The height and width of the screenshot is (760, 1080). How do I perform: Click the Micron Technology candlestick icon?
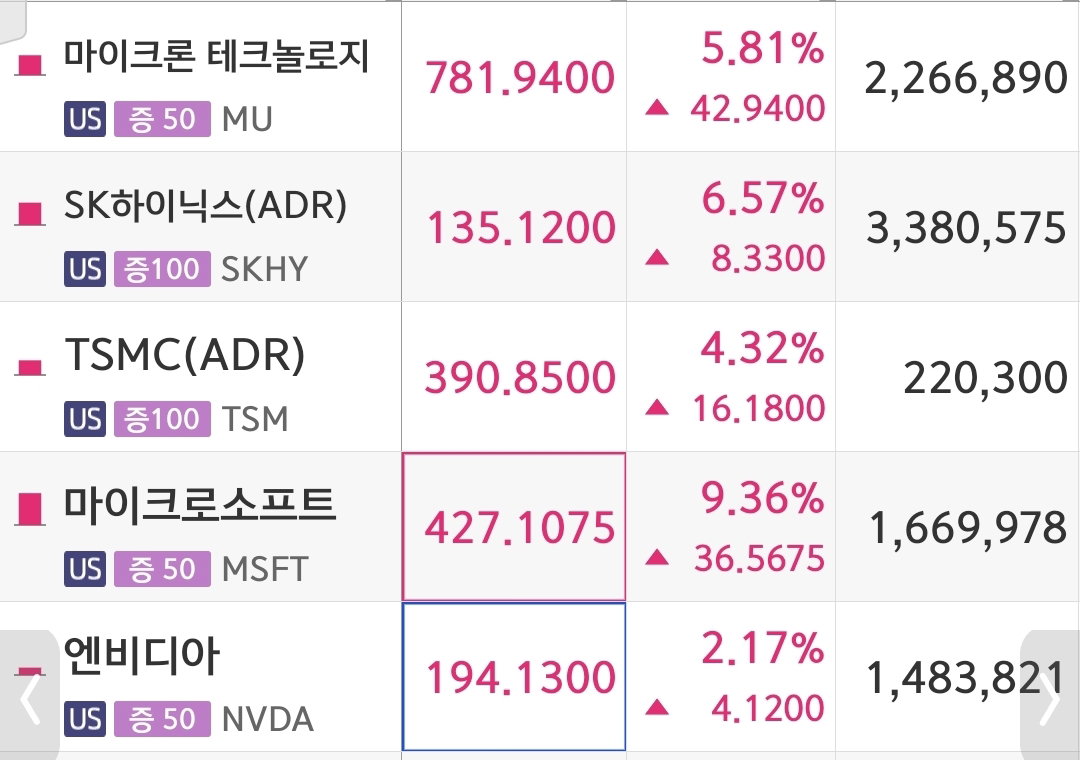(x=30, y=65)
